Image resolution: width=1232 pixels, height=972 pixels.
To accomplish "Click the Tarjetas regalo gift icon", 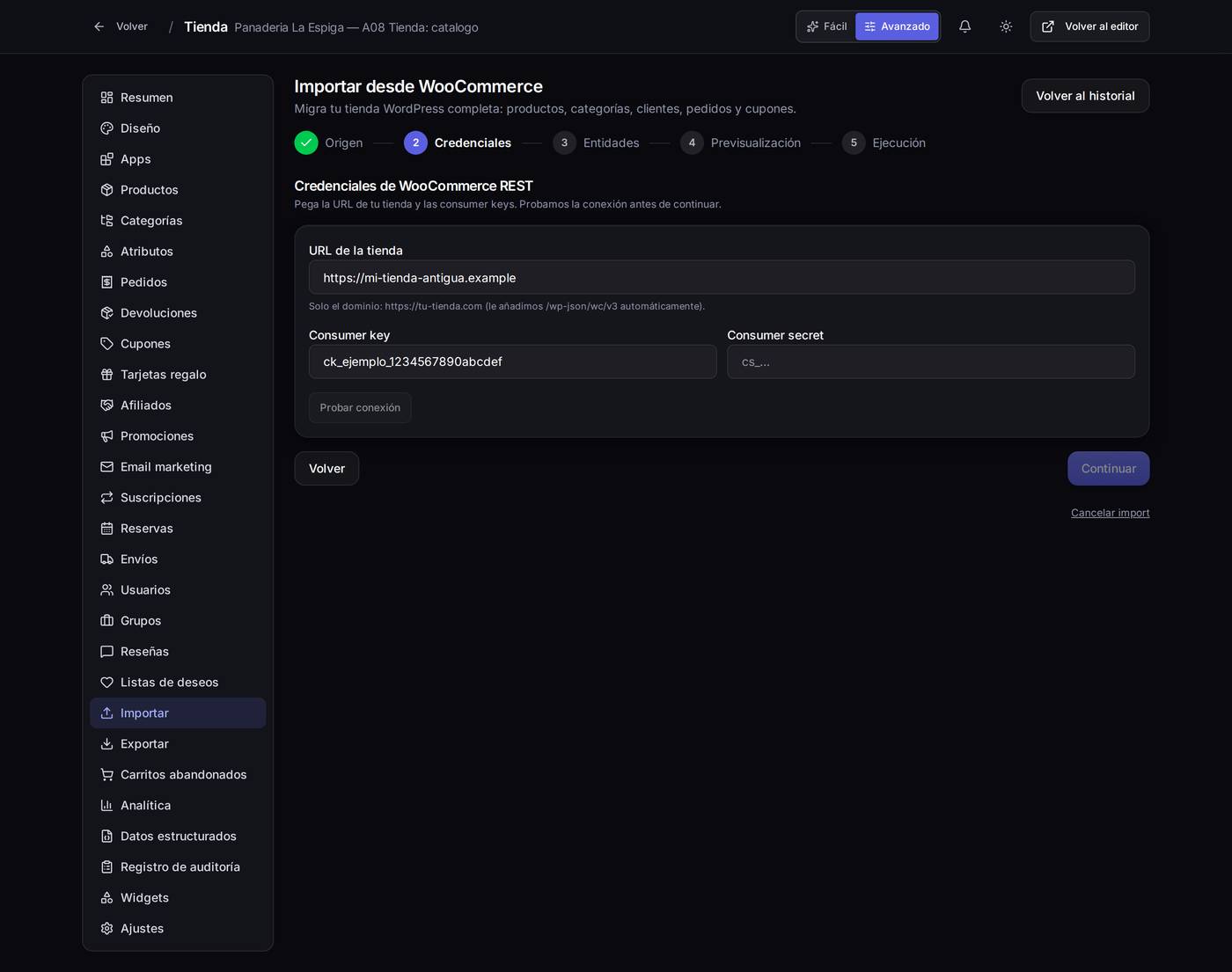I will tap(106, 375).
